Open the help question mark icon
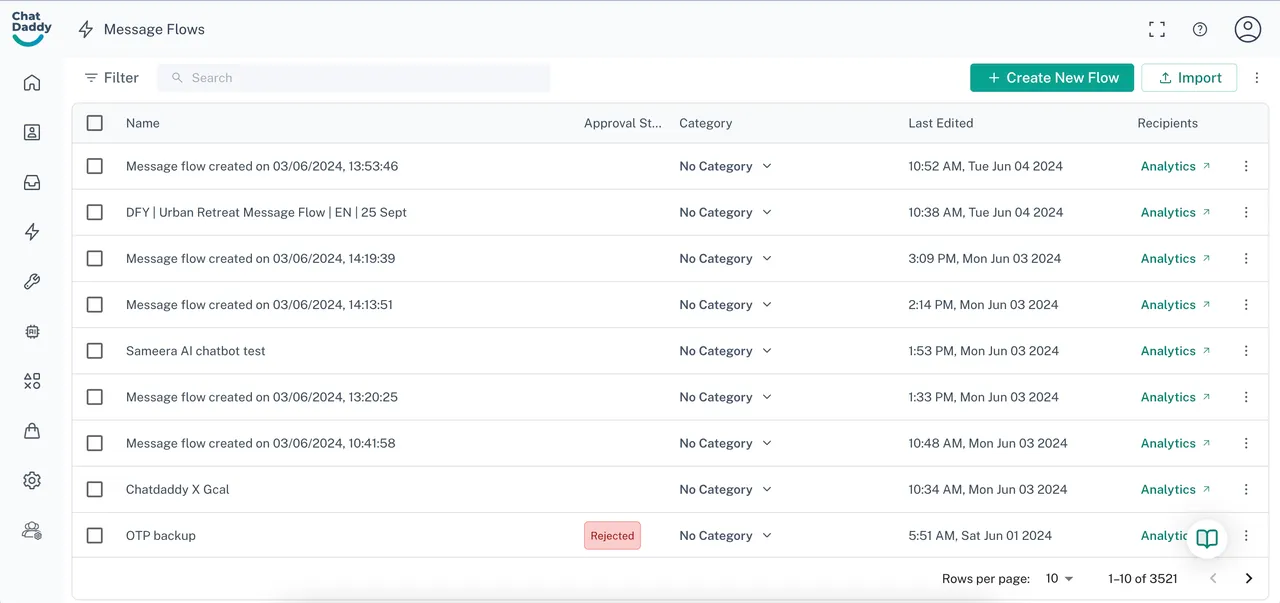1280x603 pixels. click(x=1200, y=30)
